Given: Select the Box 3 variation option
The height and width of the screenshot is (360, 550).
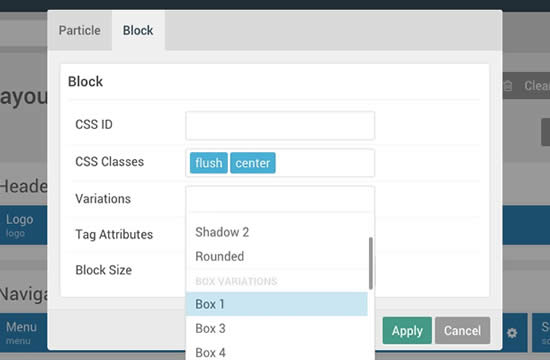Looking at the screenshot, I should point(277,328).
